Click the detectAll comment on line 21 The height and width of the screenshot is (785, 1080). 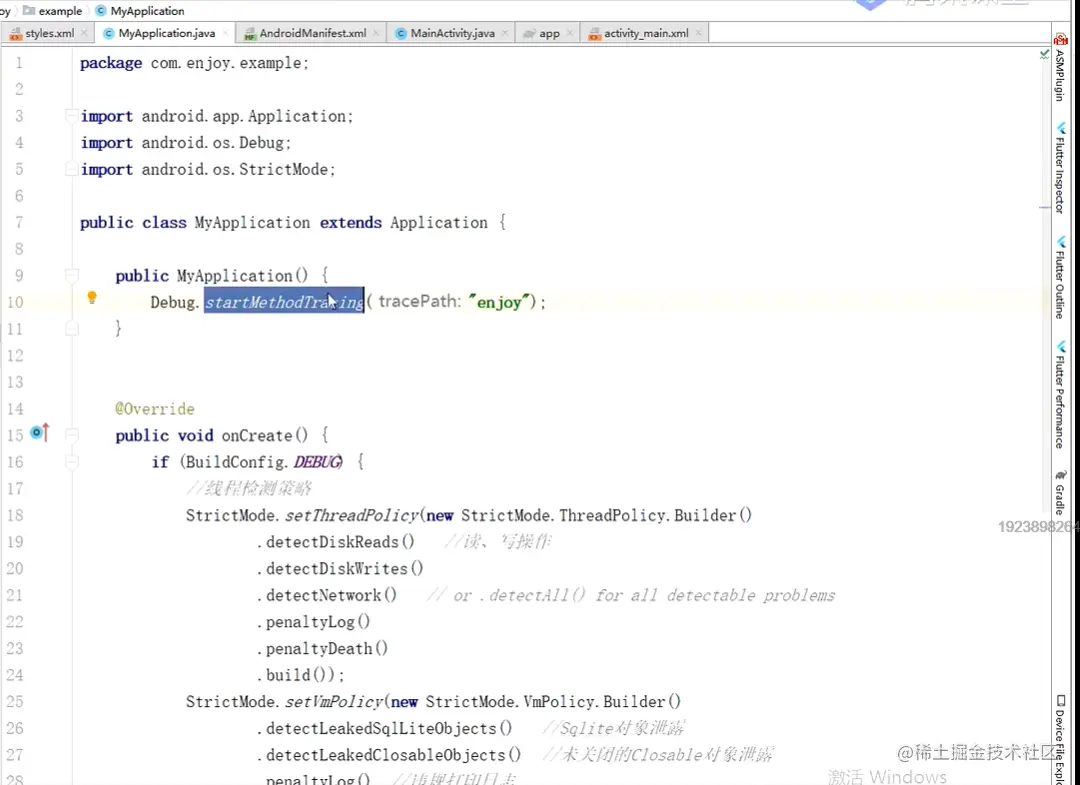click(x=630, y=596)
